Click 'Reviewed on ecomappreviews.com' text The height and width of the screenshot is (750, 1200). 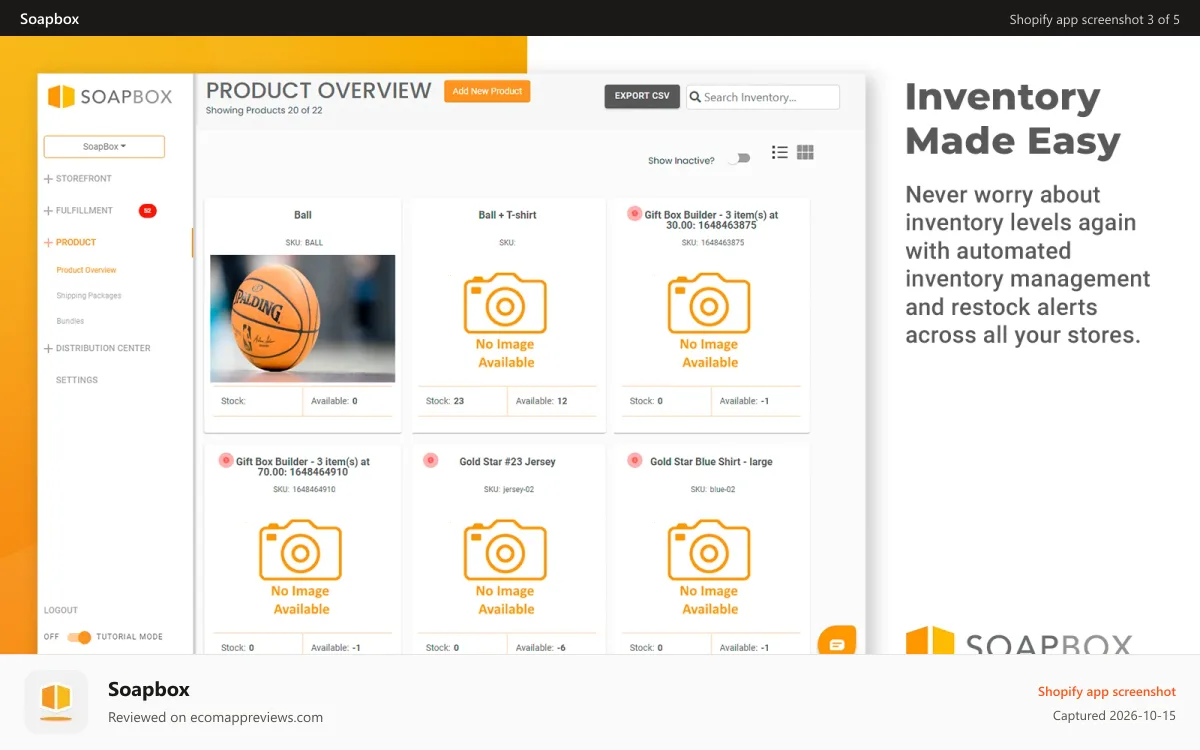215,717
